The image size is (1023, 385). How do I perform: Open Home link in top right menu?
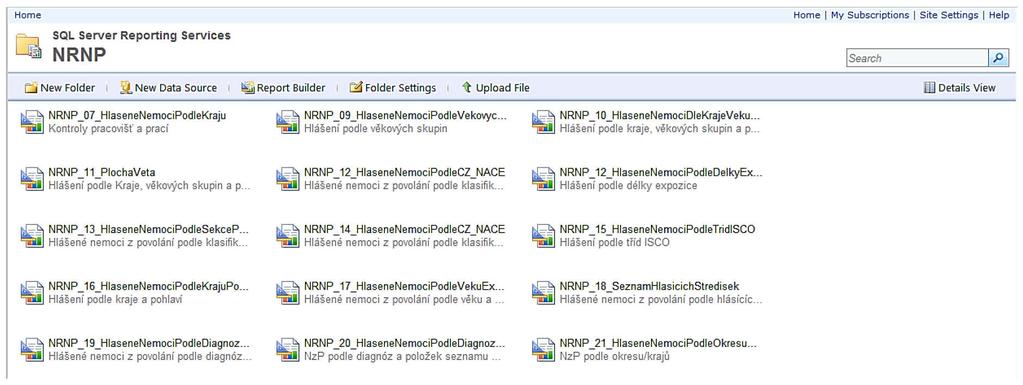807,15
